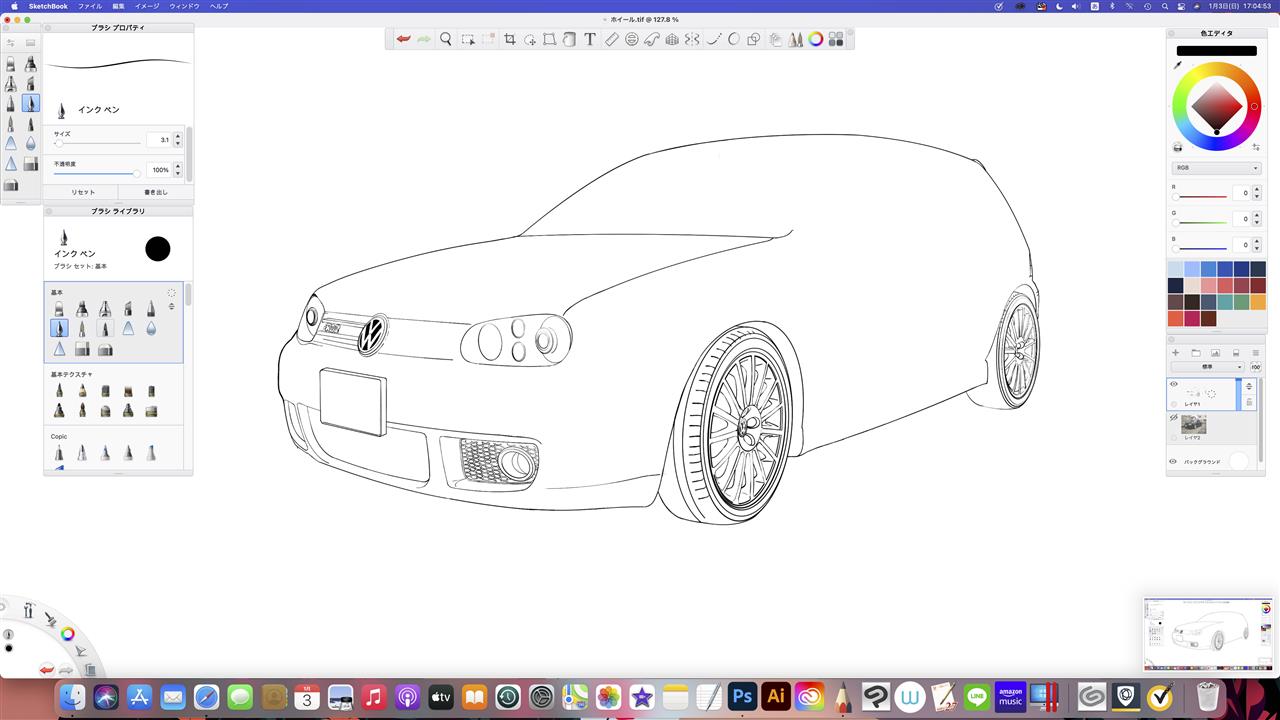
Task: Toggle the レイヤ1 radio circle below its eye
Action: point(1174,404)
